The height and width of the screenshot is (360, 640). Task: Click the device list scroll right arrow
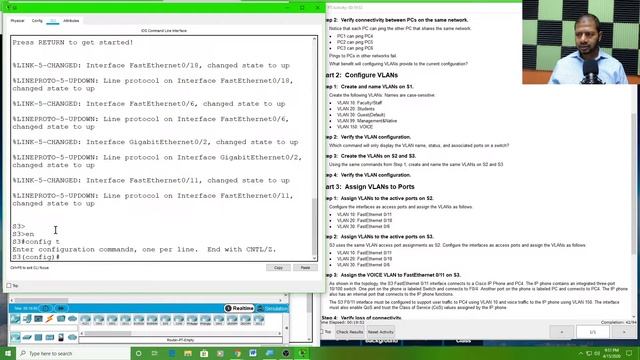[280, 333]
